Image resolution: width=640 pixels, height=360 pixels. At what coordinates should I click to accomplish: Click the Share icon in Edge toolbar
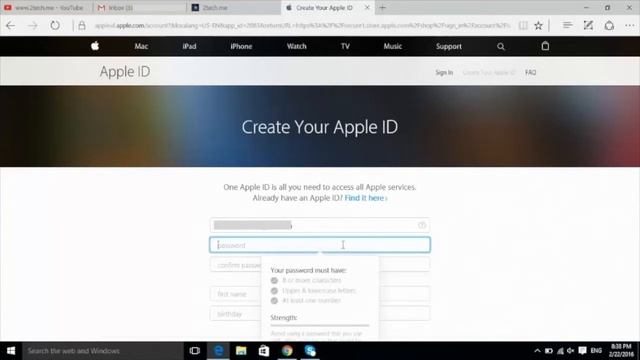coord(609,26)
